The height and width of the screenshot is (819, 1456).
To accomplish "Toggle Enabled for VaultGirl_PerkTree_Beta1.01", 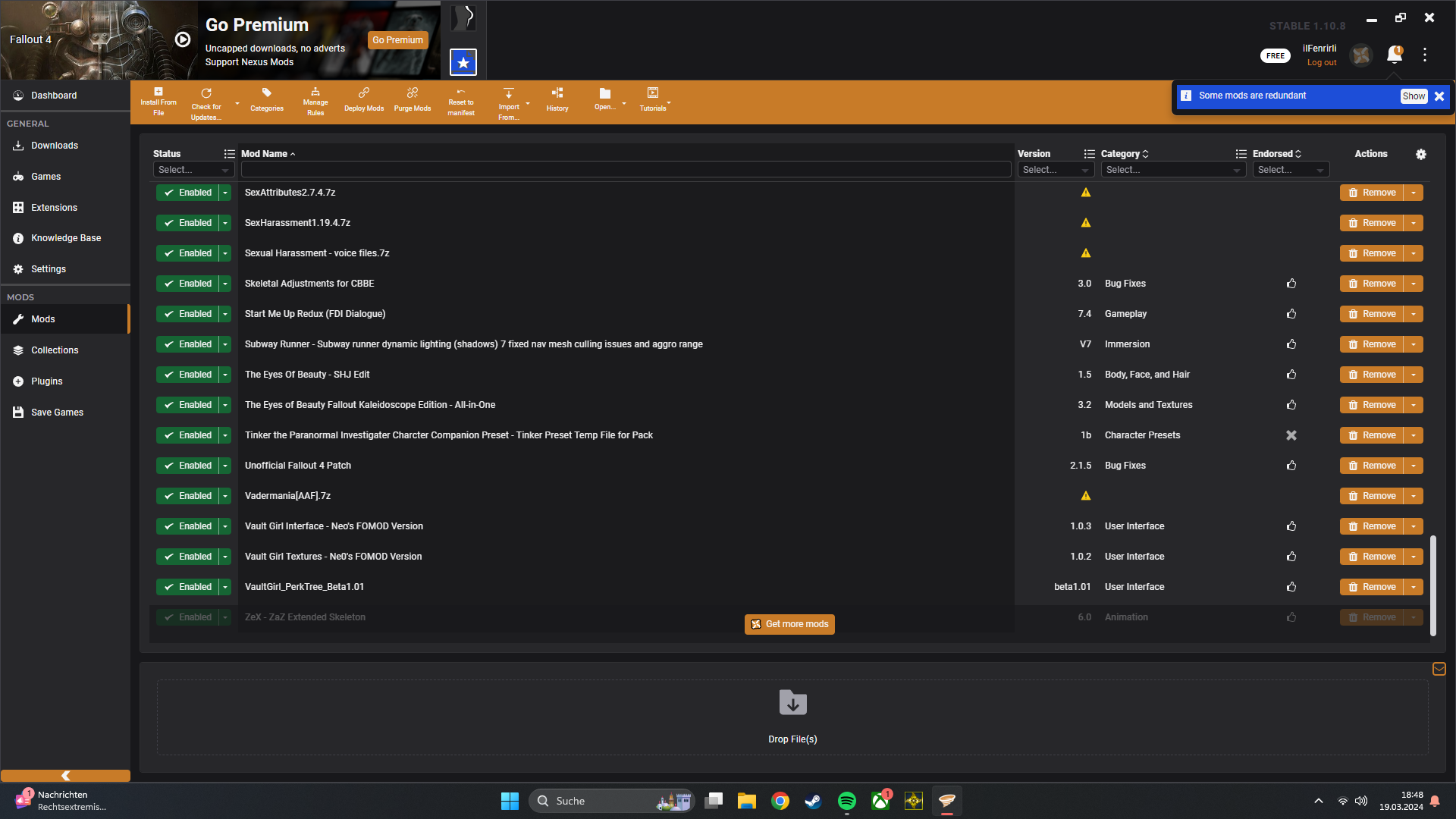I will point(187,587).
